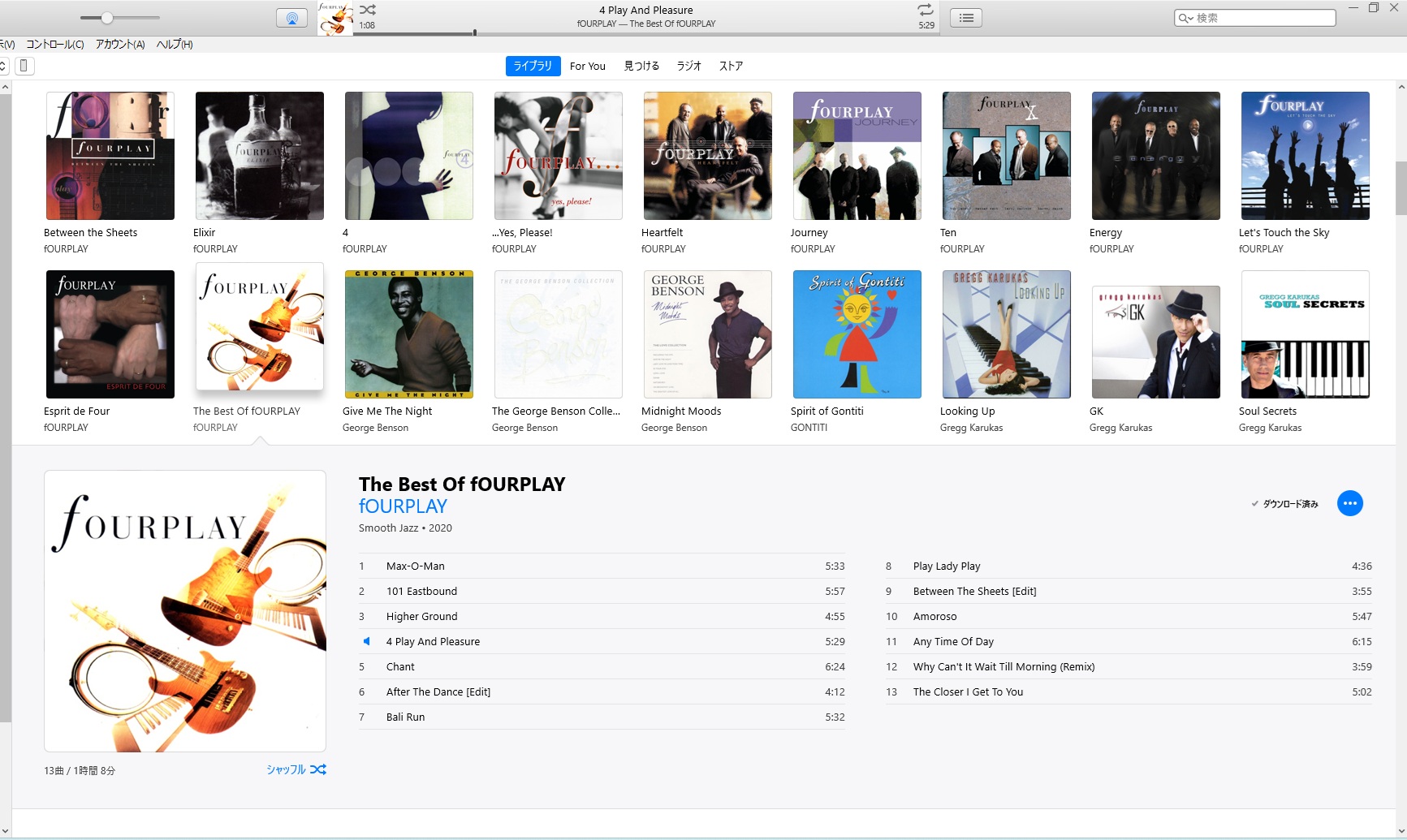1407x840 pixels.
Task: Select the Heartfelt album cover
Action: click(x=708, y=156)
